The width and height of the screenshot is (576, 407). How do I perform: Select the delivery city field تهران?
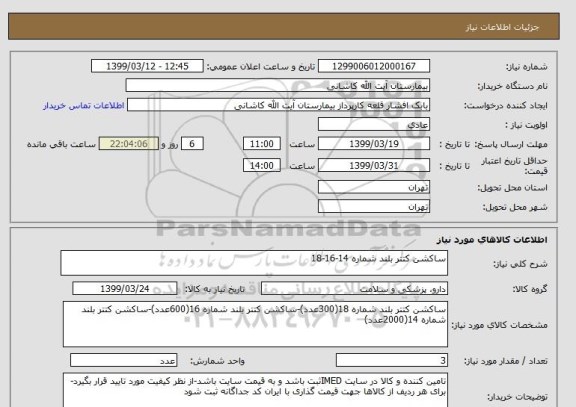click(x=374, y=206)
